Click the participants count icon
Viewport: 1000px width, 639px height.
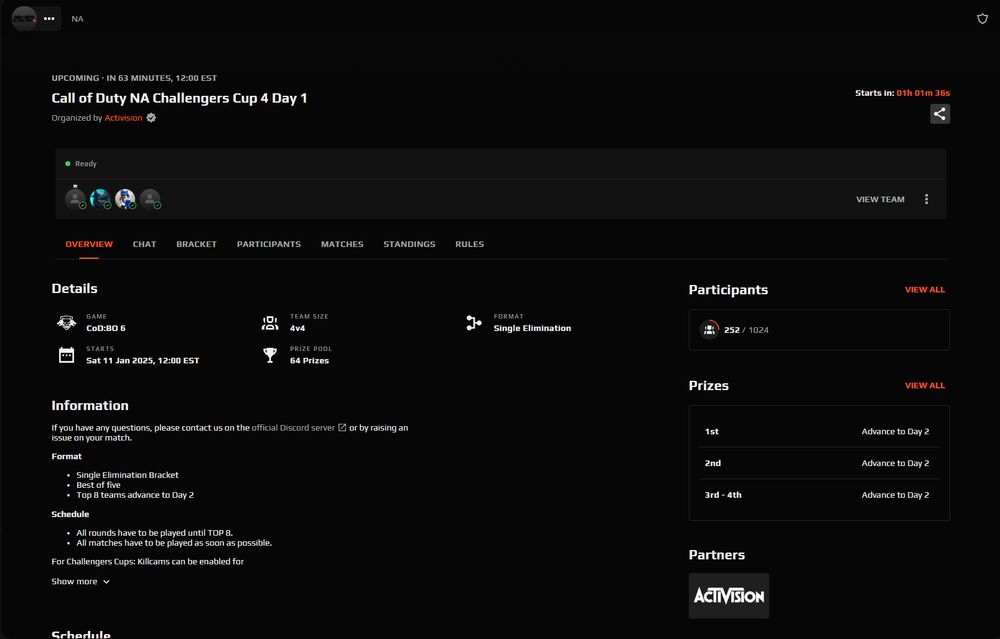pyautogui.click(x=709, y=330)
